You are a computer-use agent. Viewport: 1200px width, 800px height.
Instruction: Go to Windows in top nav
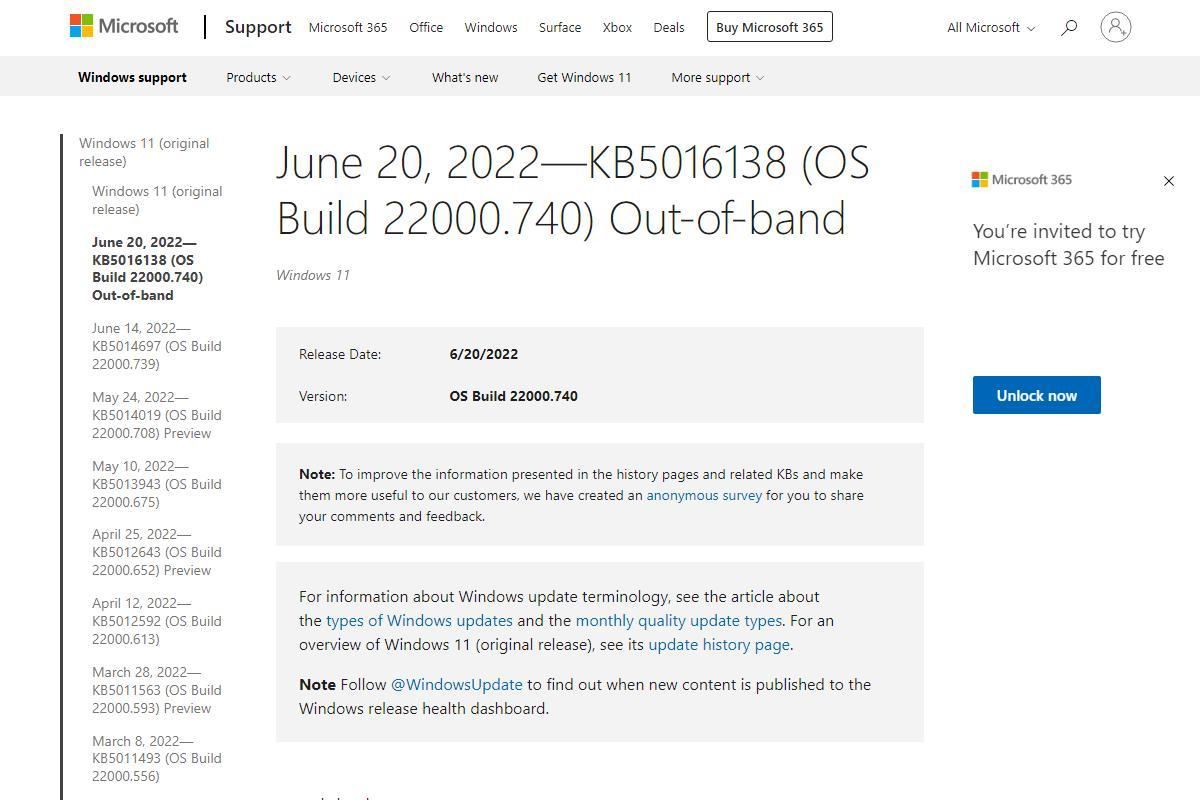(x=491, y=27)
